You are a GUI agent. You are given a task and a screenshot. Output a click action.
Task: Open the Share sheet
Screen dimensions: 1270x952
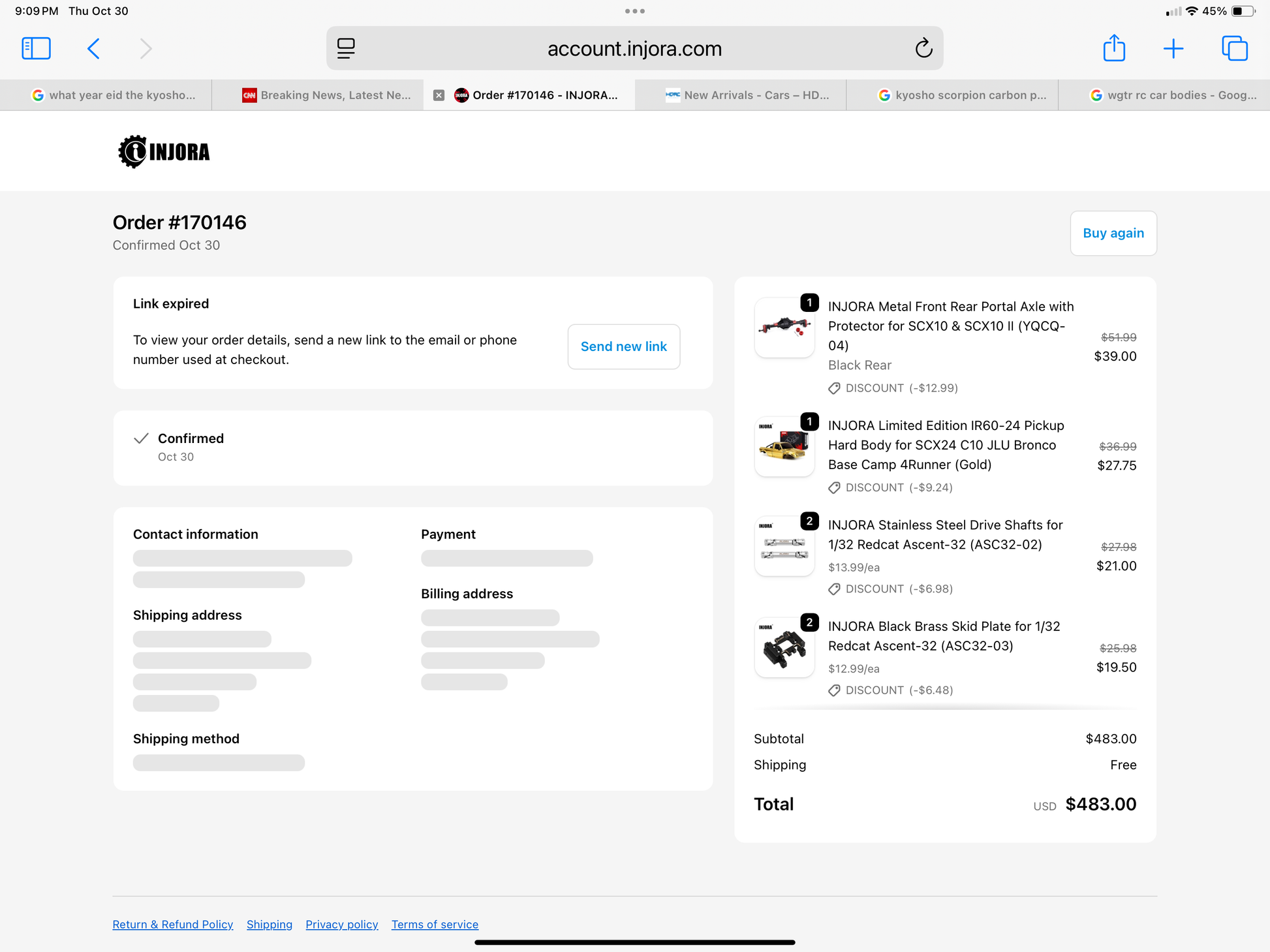coord(1114,48)
